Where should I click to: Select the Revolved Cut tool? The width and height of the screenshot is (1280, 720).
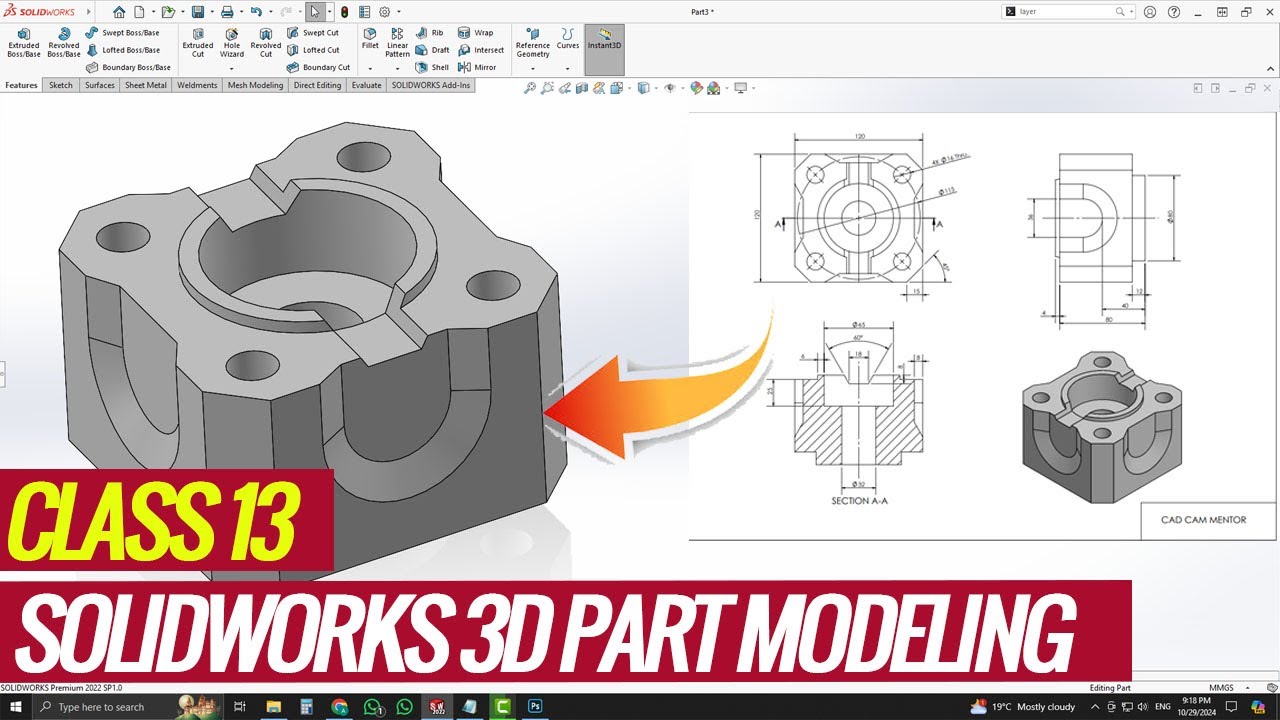(x=266, y=42)
